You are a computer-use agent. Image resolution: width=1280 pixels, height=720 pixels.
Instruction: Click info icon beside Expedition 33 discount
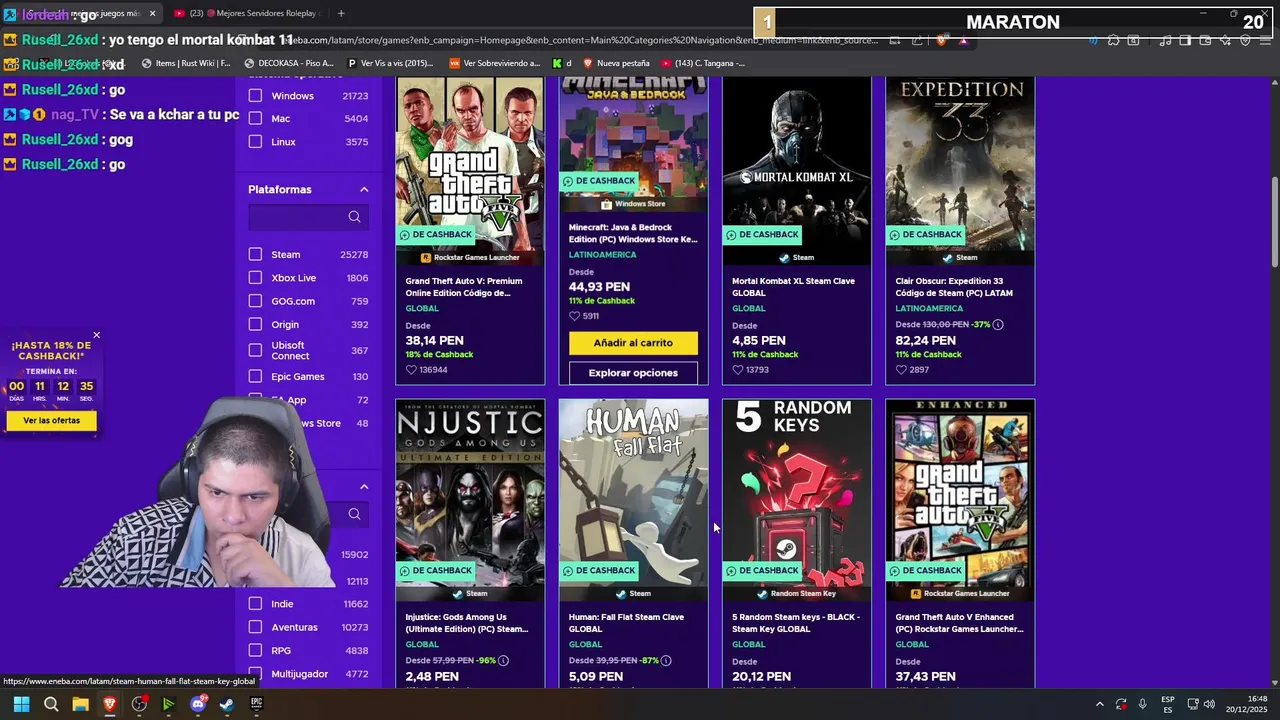(998, 325)
